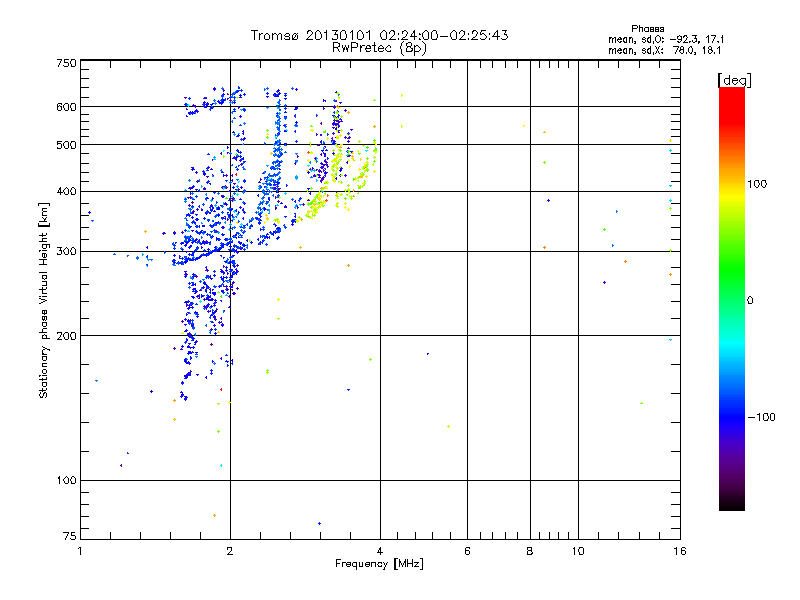Click the plot title 'Tromsø 20130101 02:24:00-02:25:43'
The height and width of the screenshot is (600, 800).
click(x=379, y=35)
